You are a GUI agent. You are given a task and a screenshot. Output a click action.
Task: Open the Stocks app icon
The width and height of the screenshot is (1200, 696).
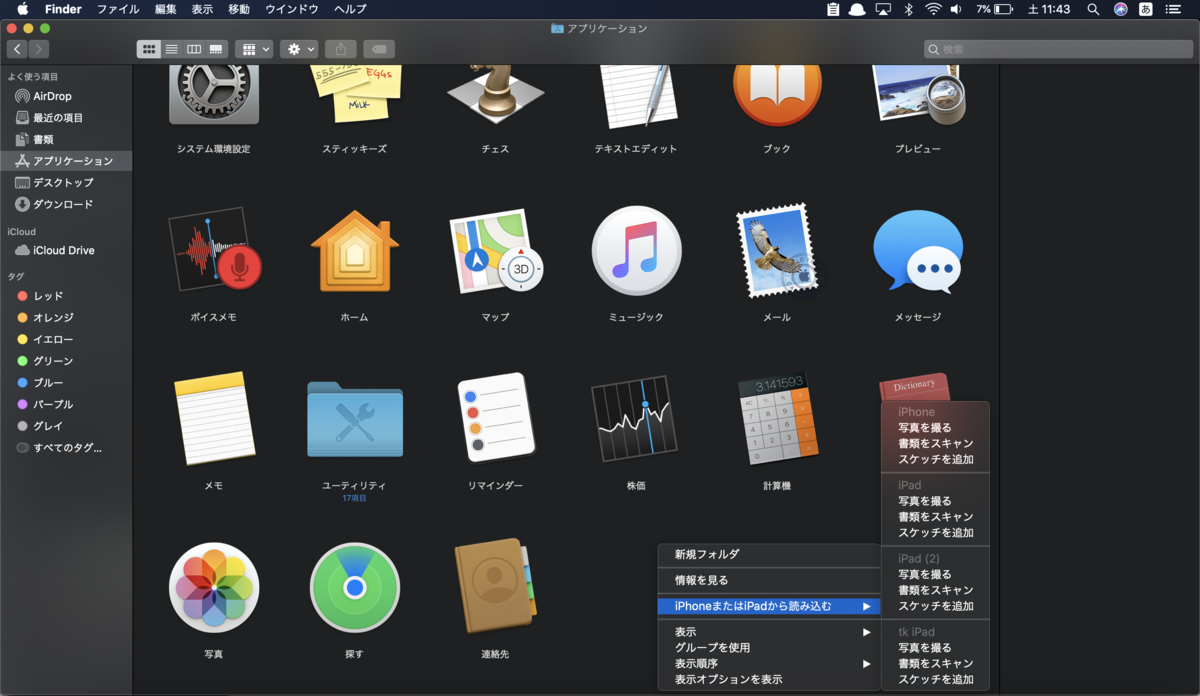tap(636, 418)
